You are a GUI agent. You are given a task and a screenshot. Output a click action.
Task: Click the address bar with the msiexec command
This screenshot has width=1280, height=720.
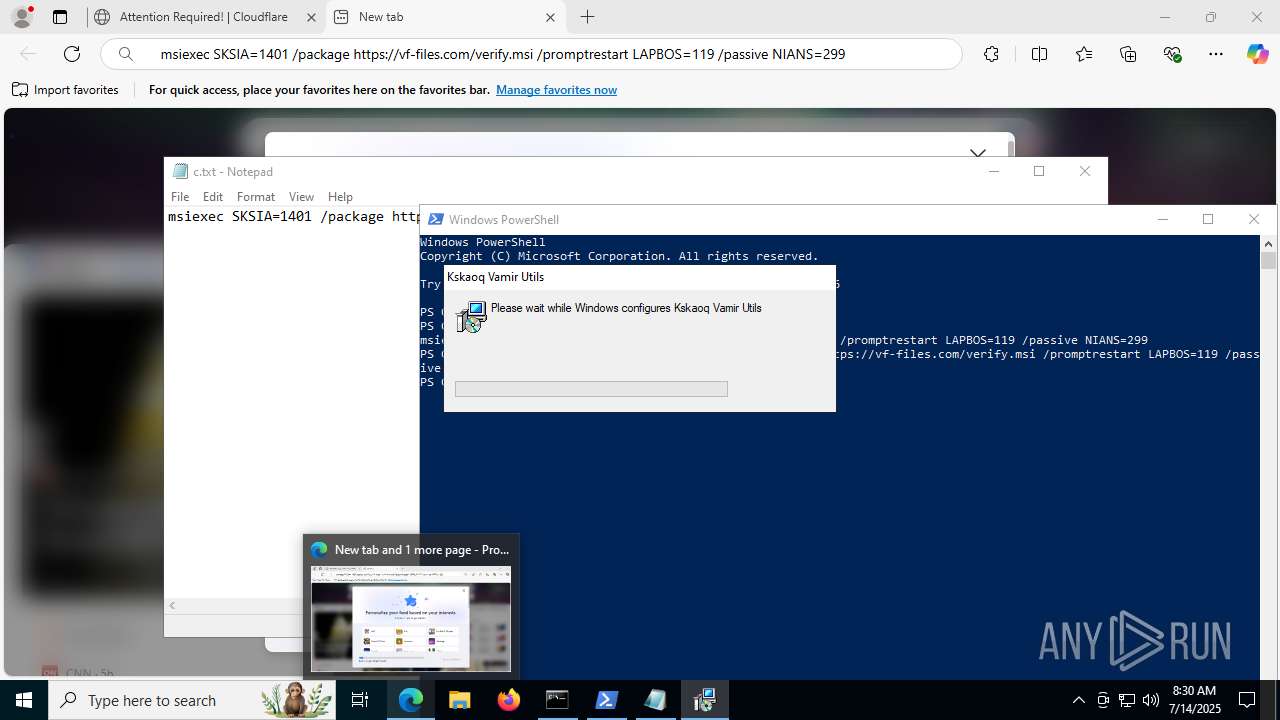point(532,54)
